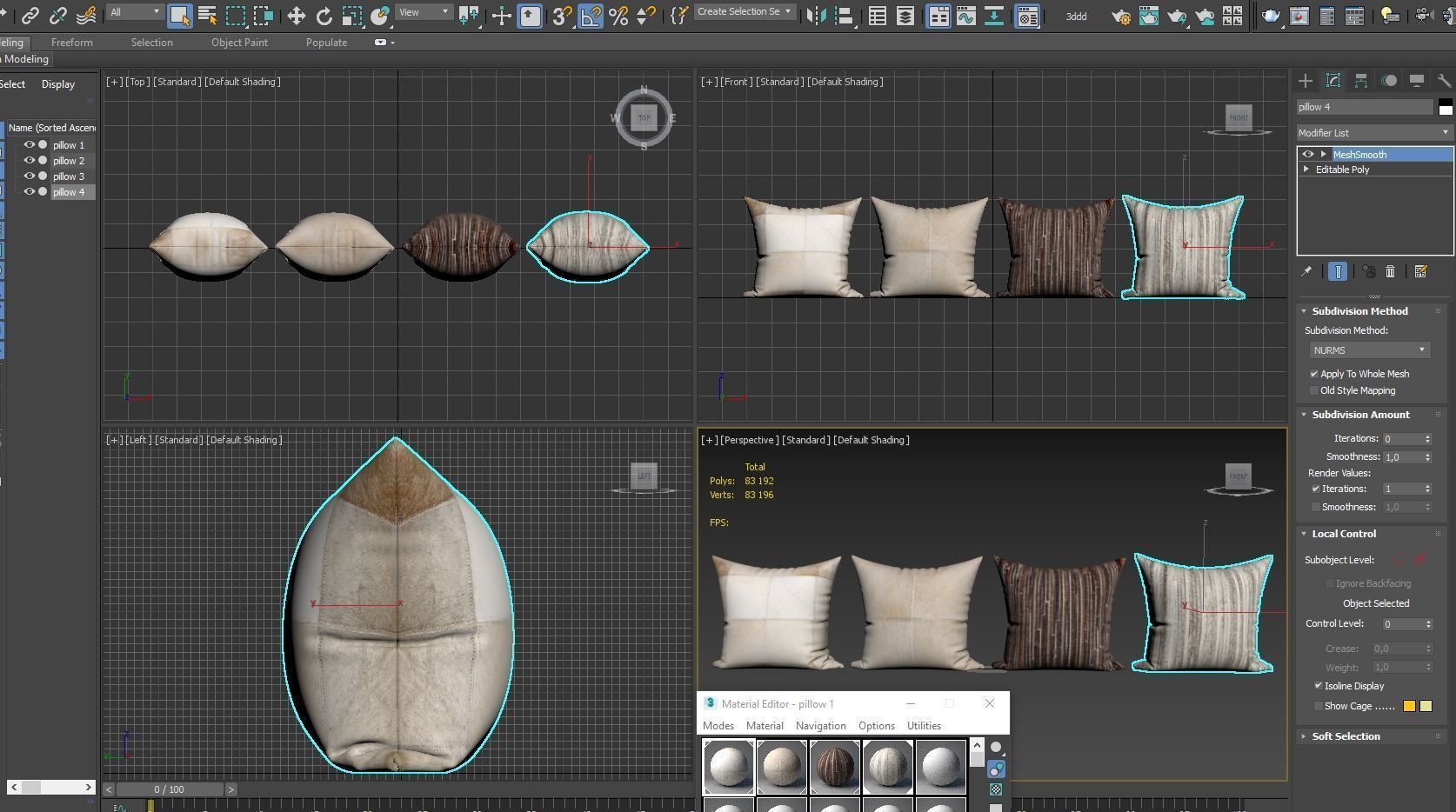Toggle Show End Result icon
This screenshot has width=1456, height=812.
(1338, 271)
